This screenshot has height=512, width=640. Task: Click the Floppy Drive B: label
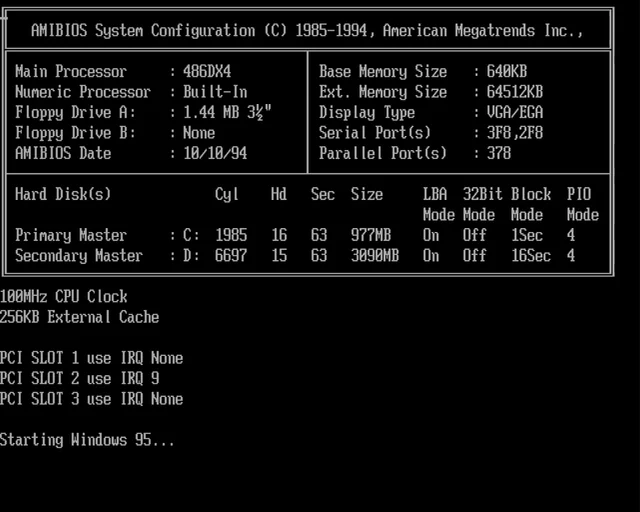[75, 133]
